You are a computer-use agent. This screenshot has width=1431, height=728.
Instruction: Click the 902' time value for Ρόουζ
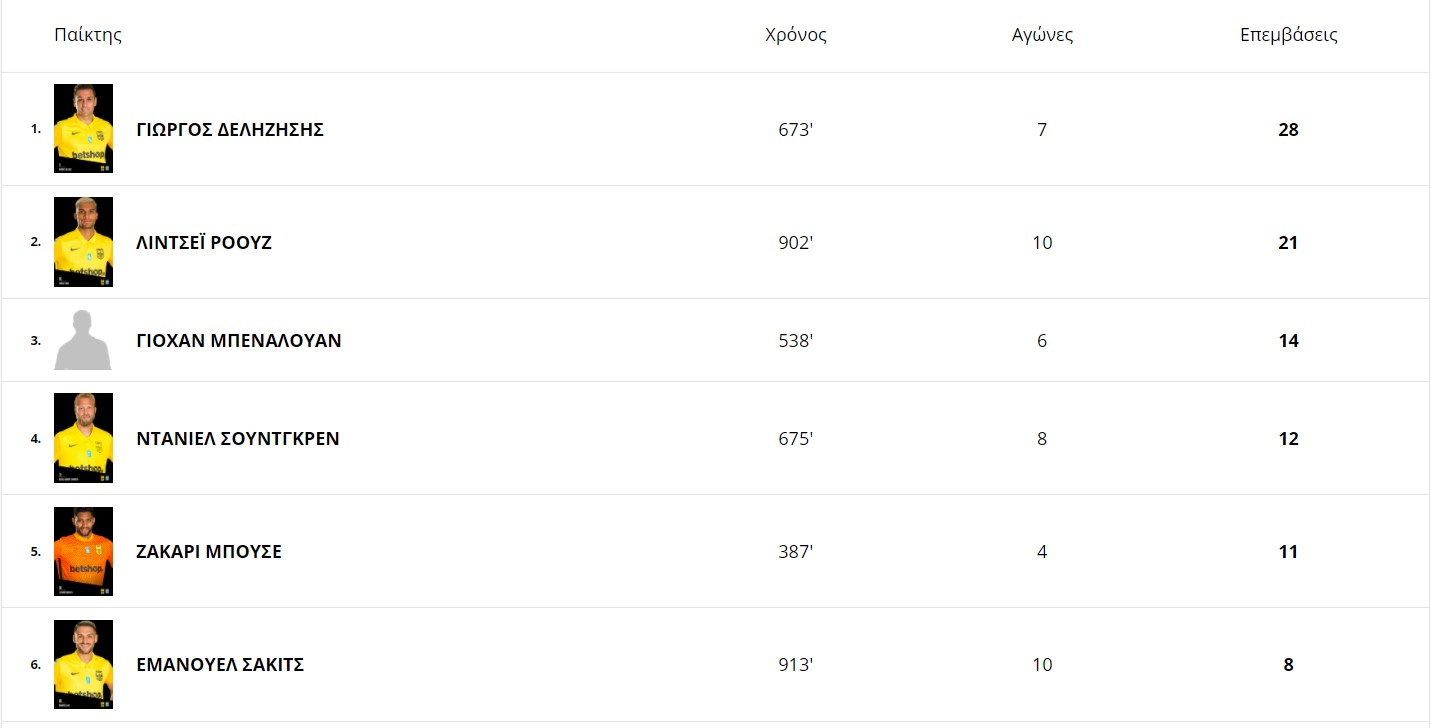point(796,243)
